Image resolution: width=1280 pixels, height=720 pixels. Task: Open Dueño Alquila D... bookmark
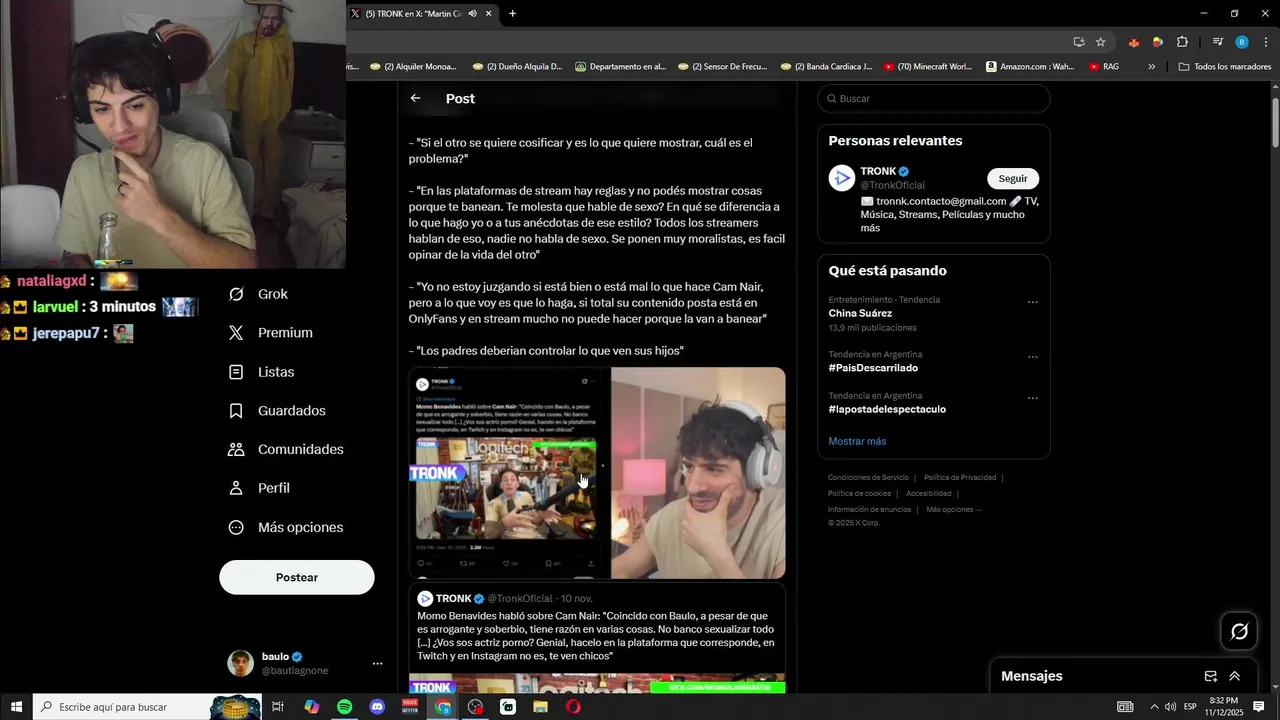click(517, 67)
